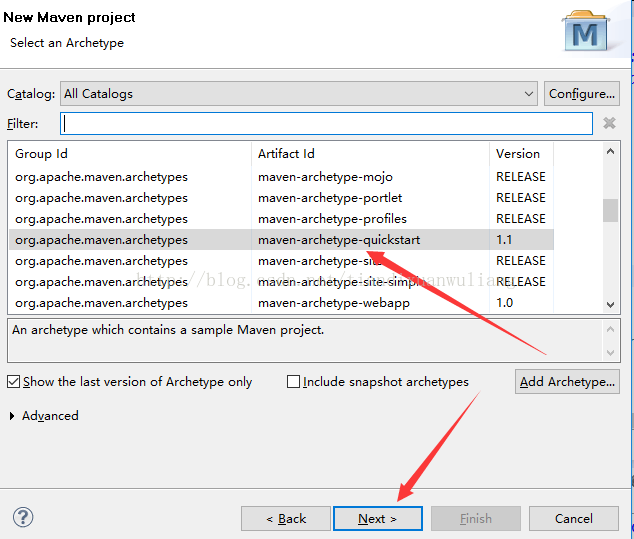Viewport: 634px width, 539px height.
Task: Click RELEASE version in the portlet row
Action: coord(521,198)
